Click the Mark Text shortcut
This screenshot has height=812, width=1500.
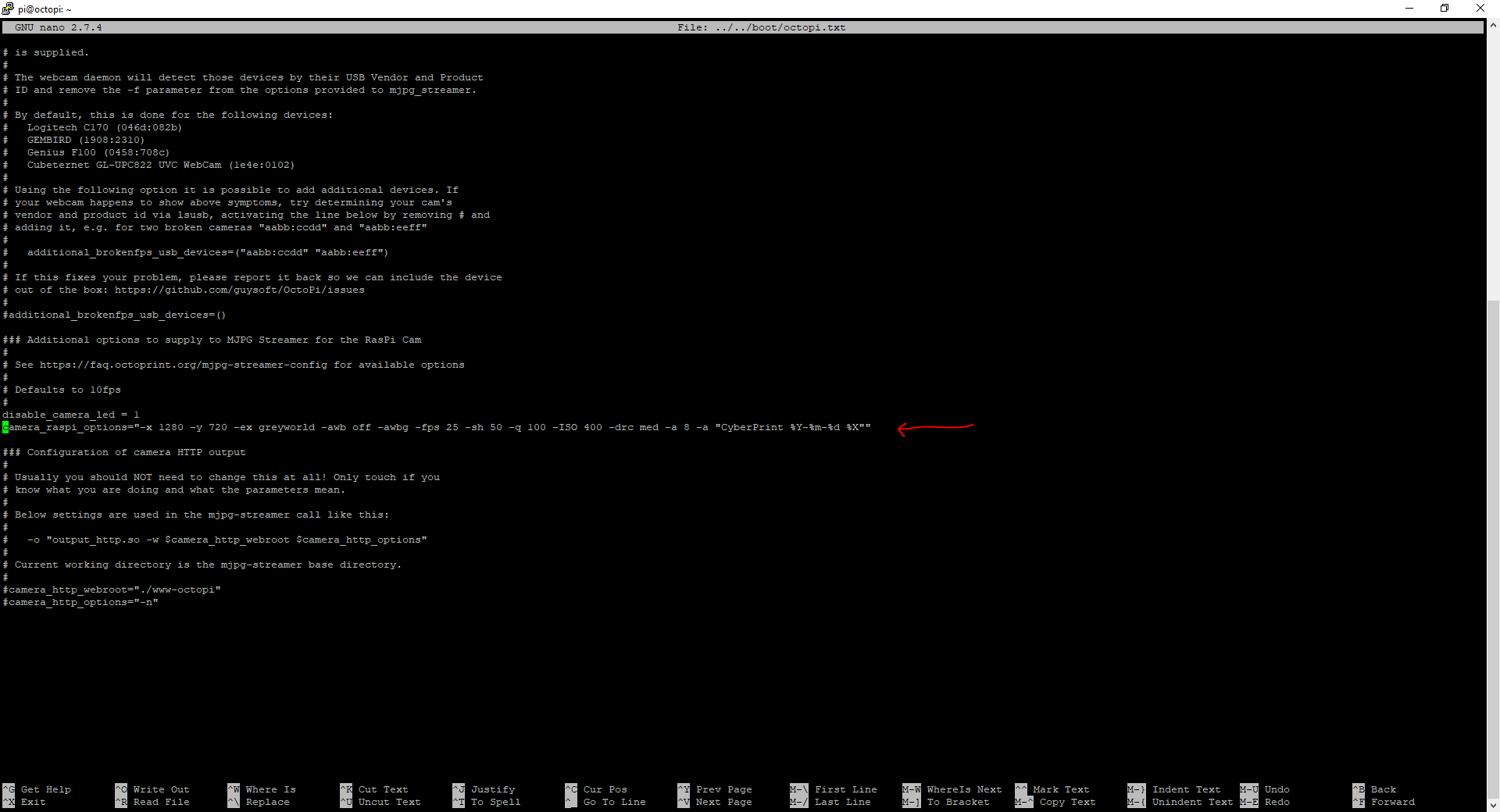(x=1052, y=789)
